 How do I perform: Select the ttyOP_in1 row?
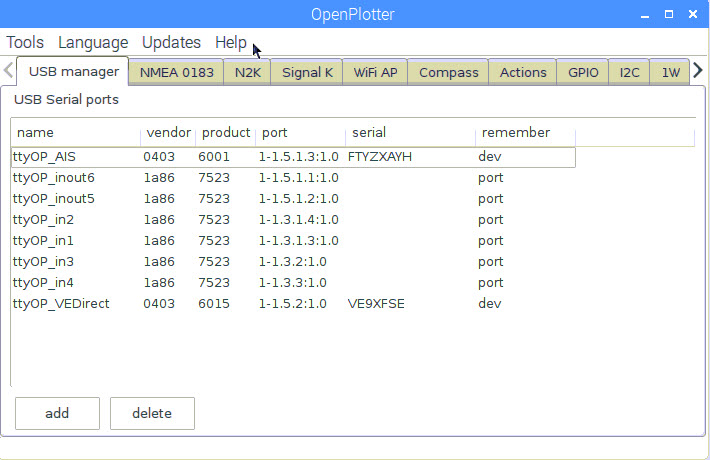click(x=293, y=241)
